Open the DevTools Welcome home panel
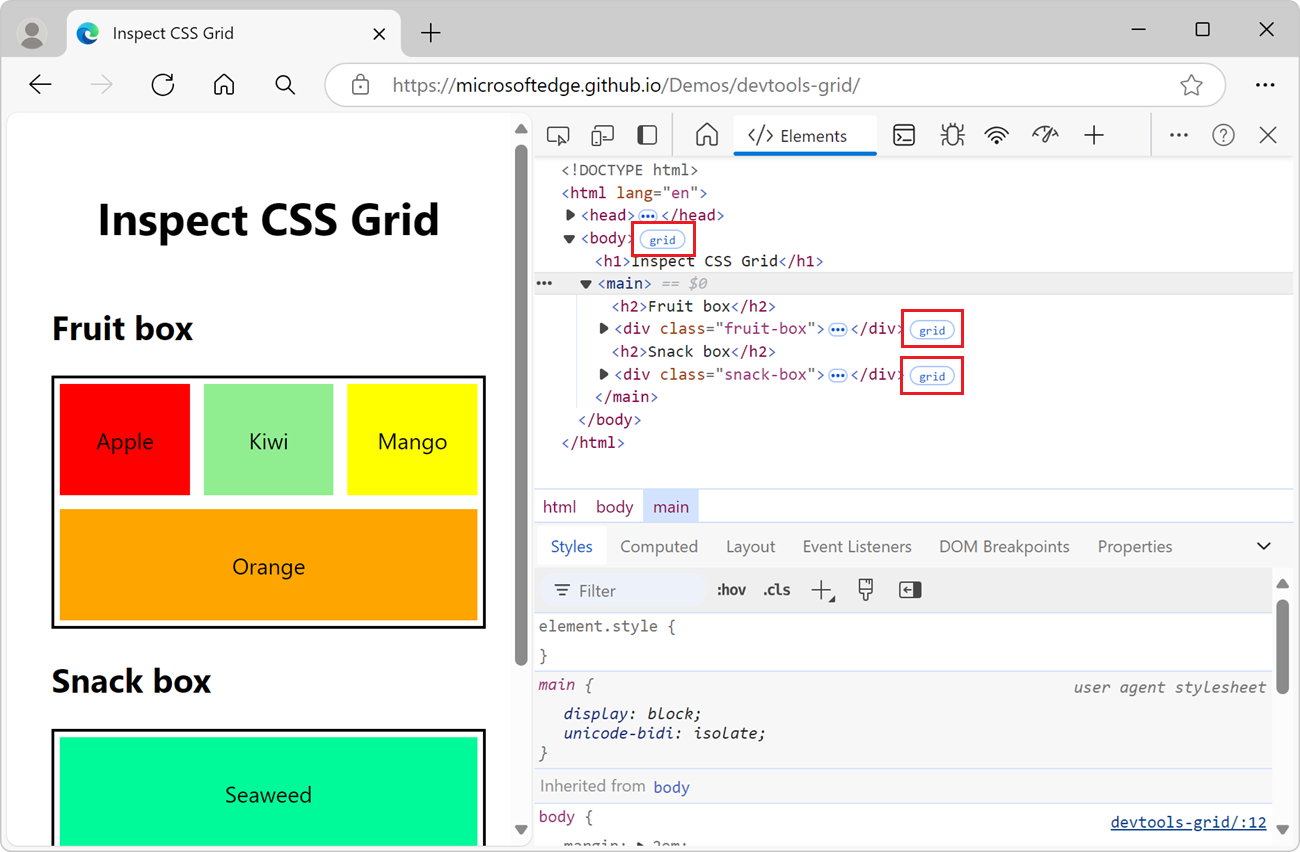1300x852 pixels. point(706,134)
